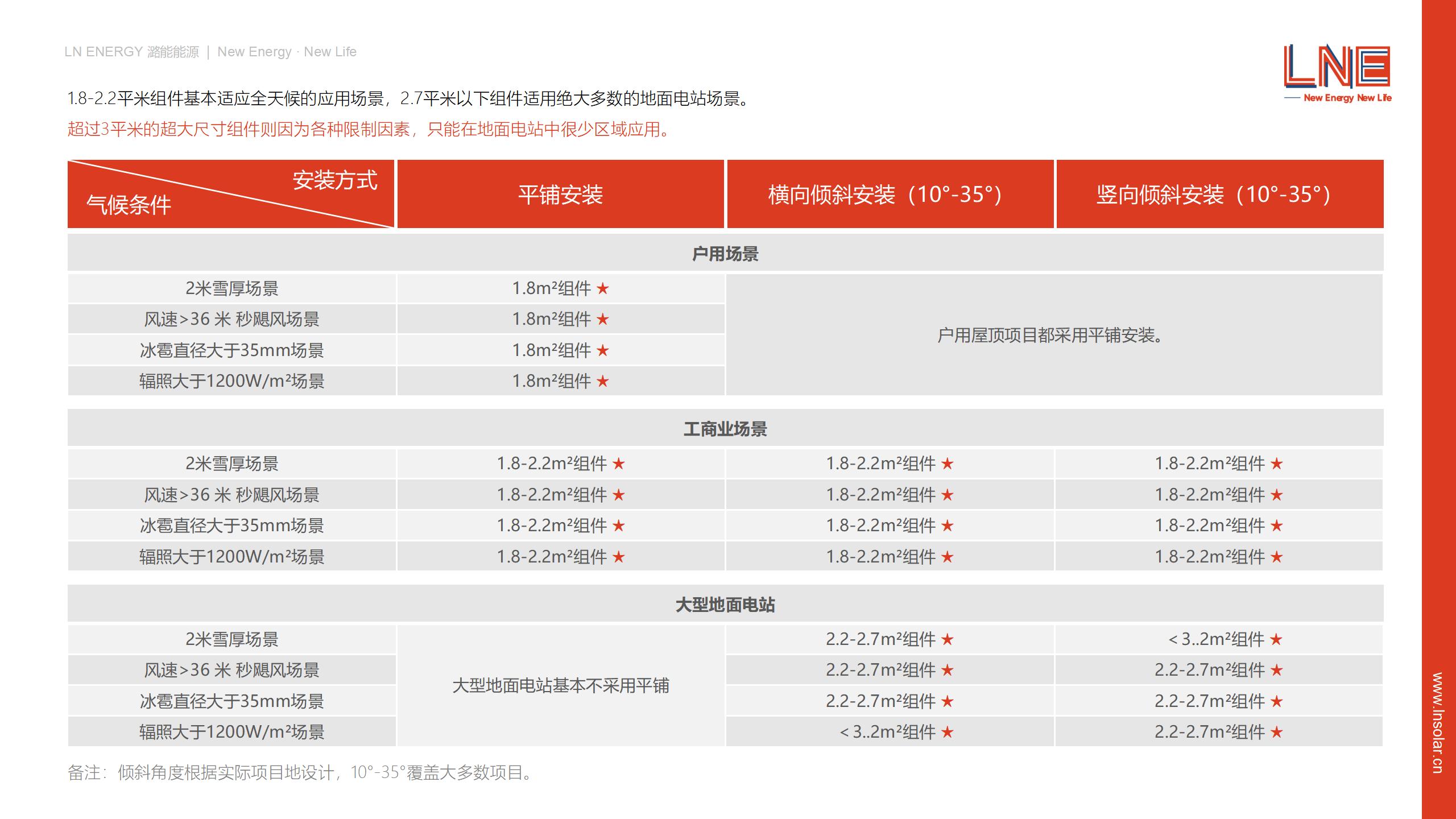Click the header slogan 'New Energy · New Life'
Screen dimensions: 1456x819
(287, 52)
